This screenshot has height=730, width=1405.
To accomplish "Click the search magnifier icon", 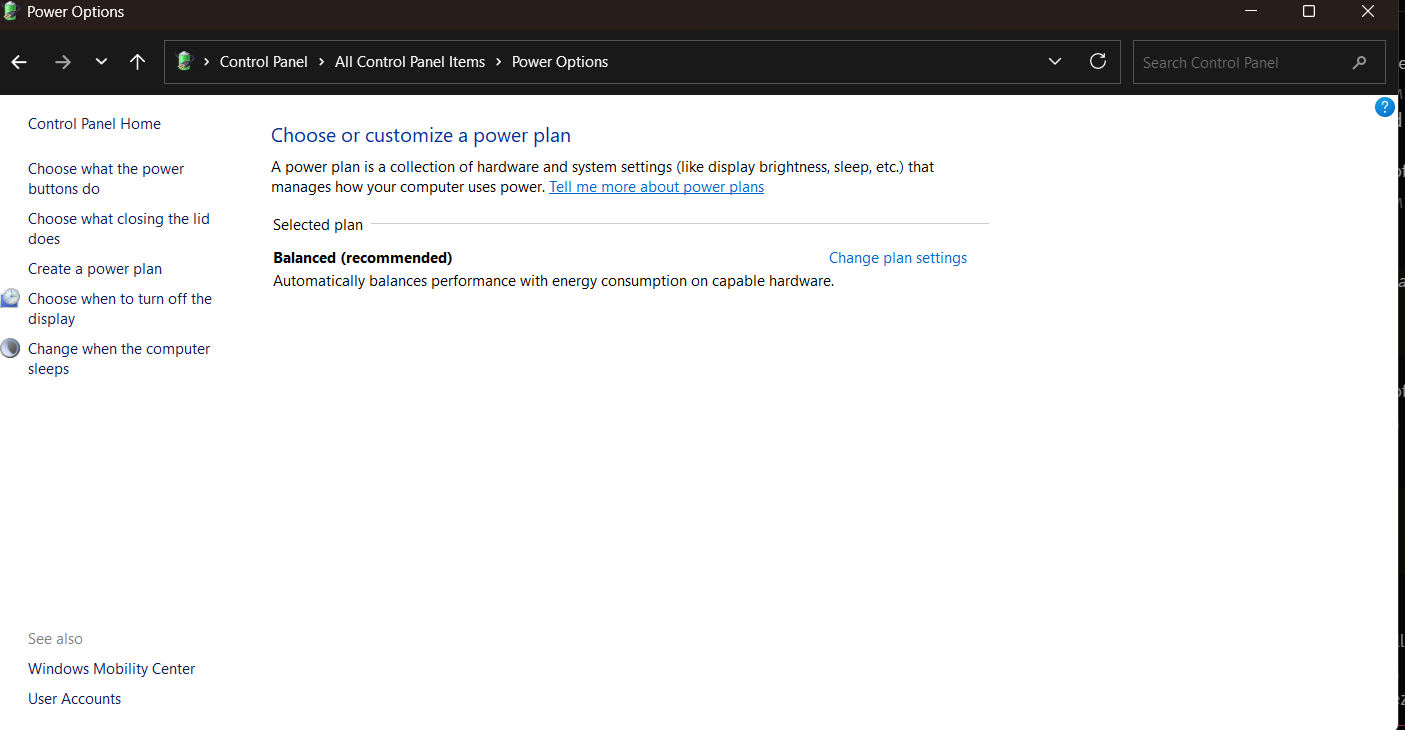I will click(1359, 62).
